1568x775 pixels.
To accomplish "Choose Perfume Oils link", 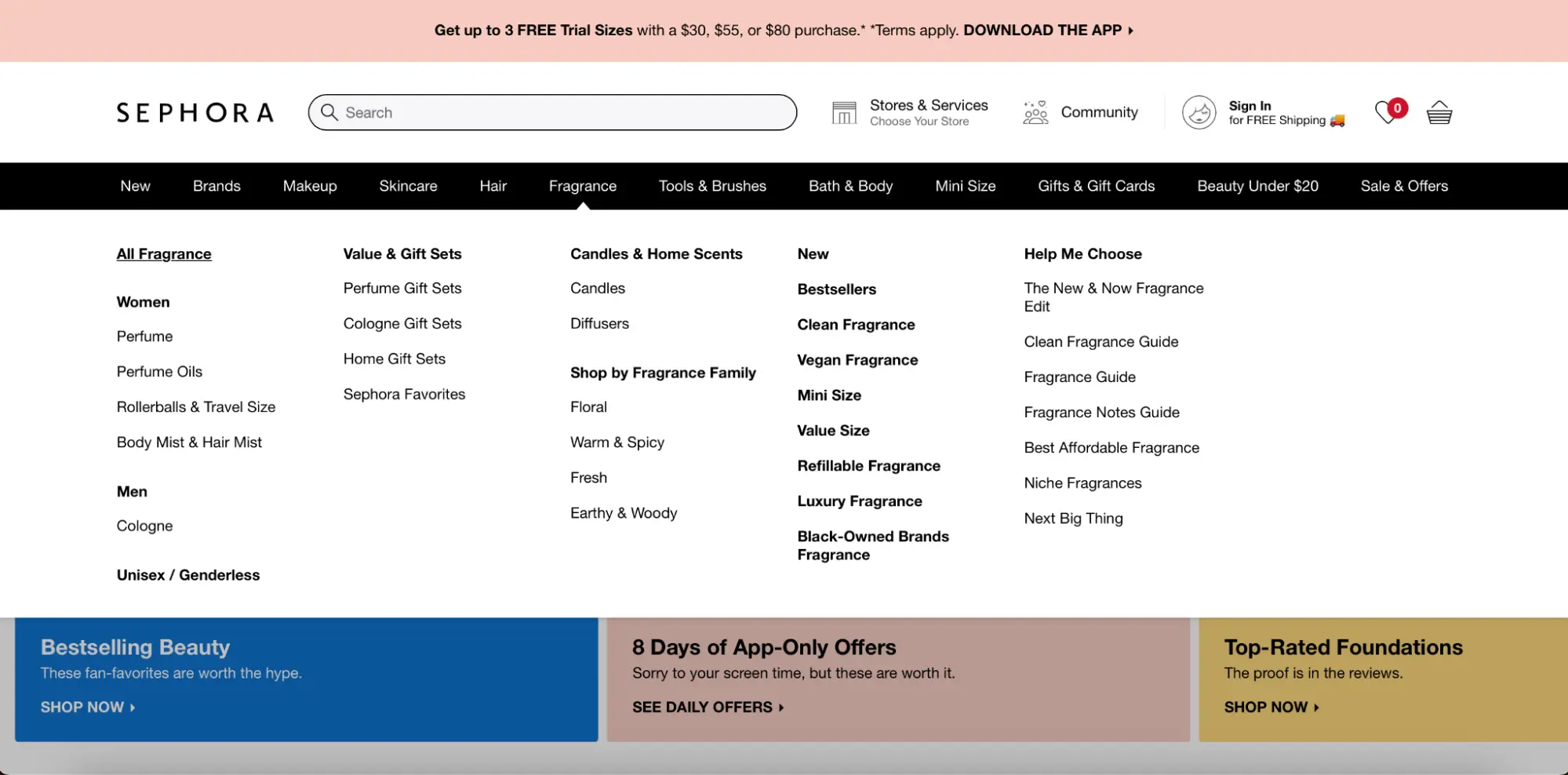I will [159, 372].
